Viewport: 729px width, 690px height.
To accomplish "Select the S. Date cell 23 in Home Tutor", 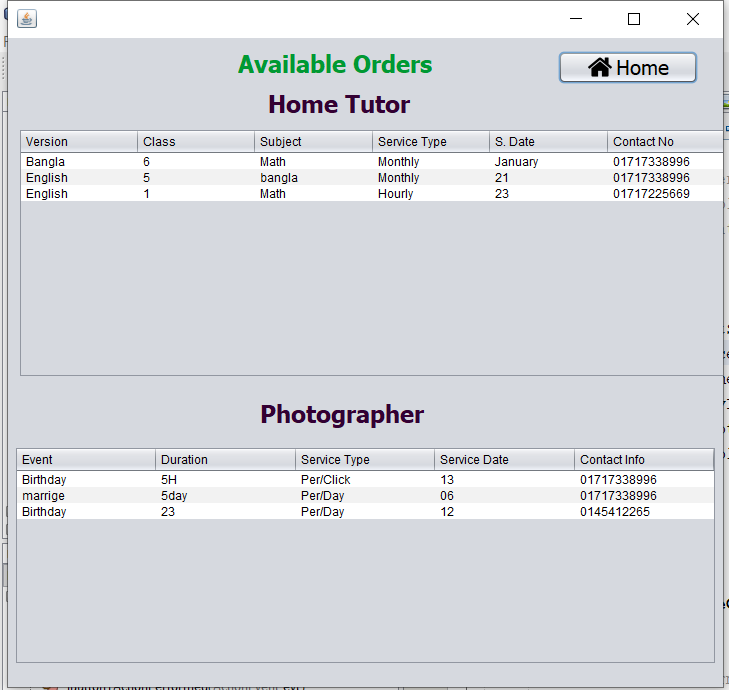I will tap(549, 194).
